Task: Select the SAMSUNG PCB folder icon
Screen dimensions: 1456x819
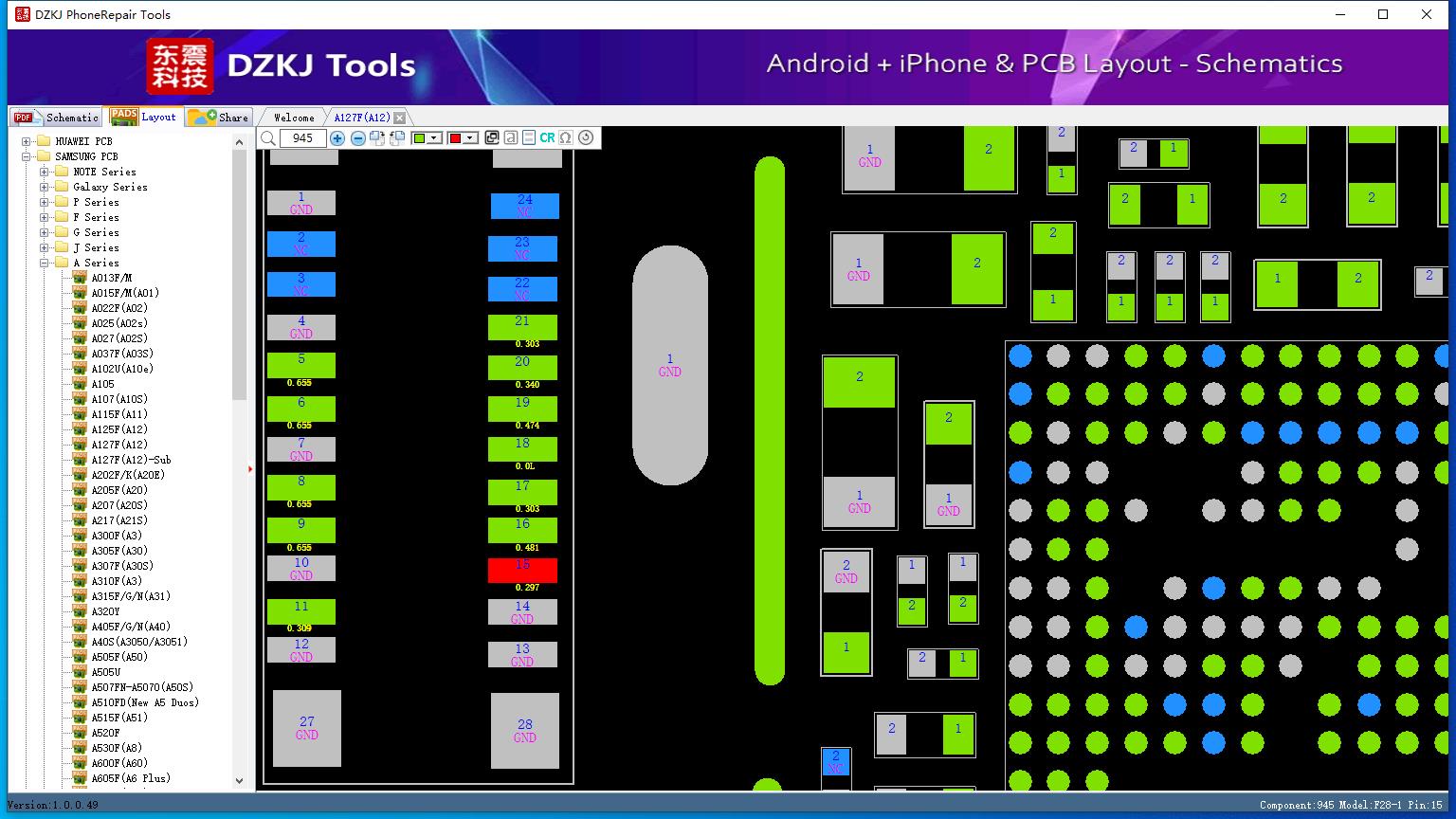Action: tap(43, 156)
